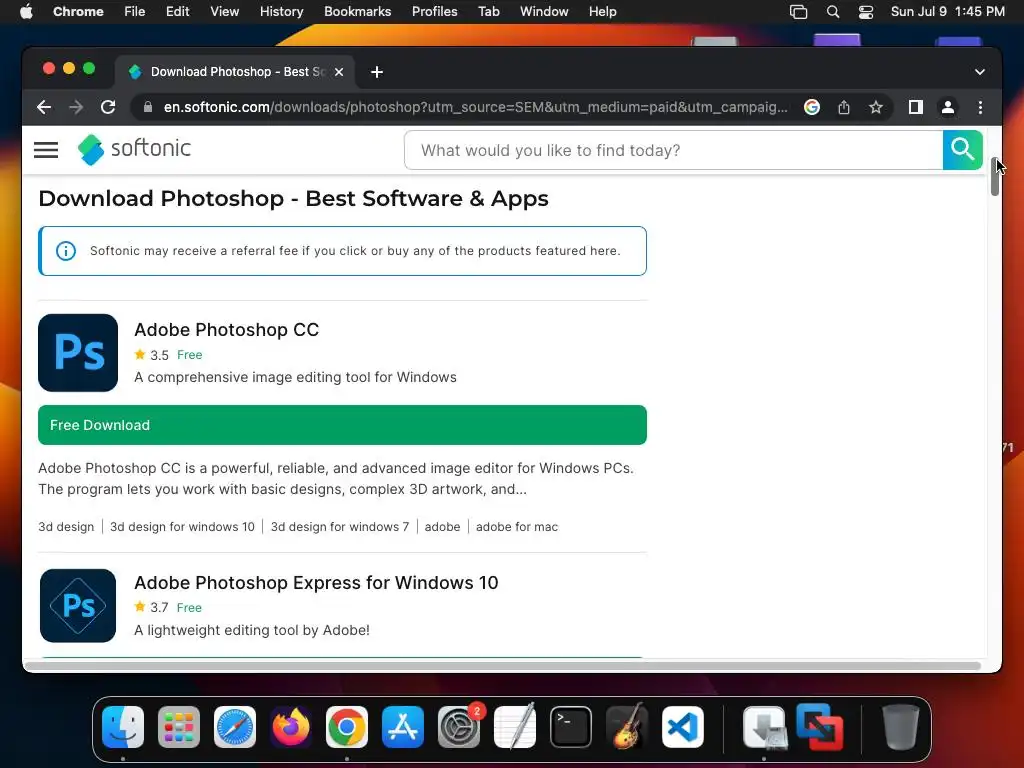Bookmark this tab with star icon
The width and height of the screenshot is (1024, 768).
pyautogui.click(x=876, y=107)
